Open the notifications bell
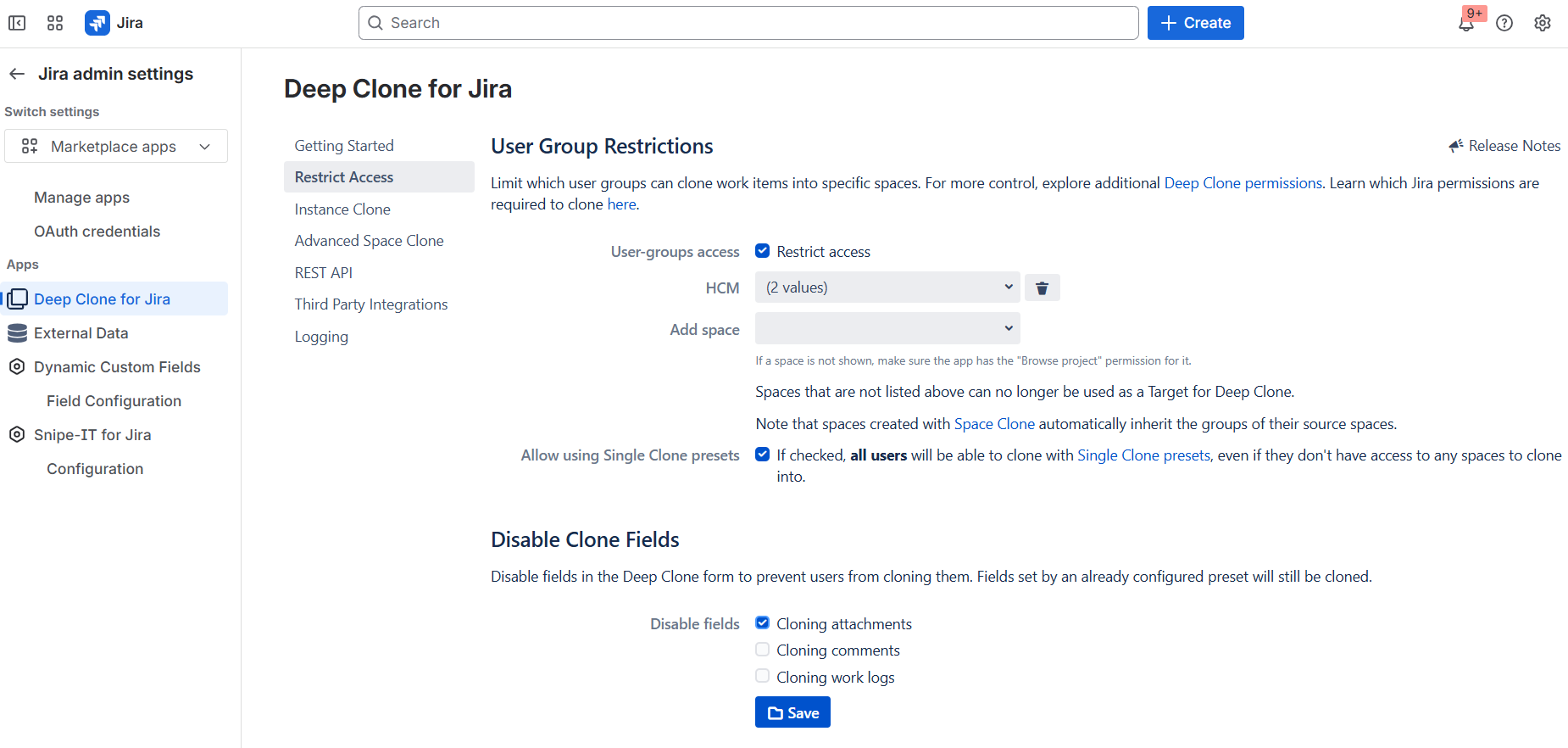 [x=1465, y=24]
